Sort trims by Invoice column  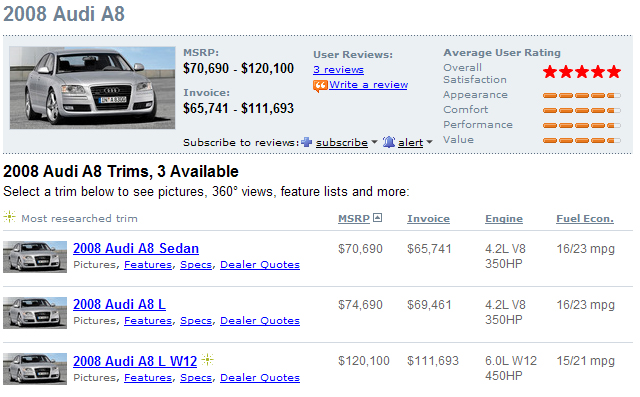point(428,219)
